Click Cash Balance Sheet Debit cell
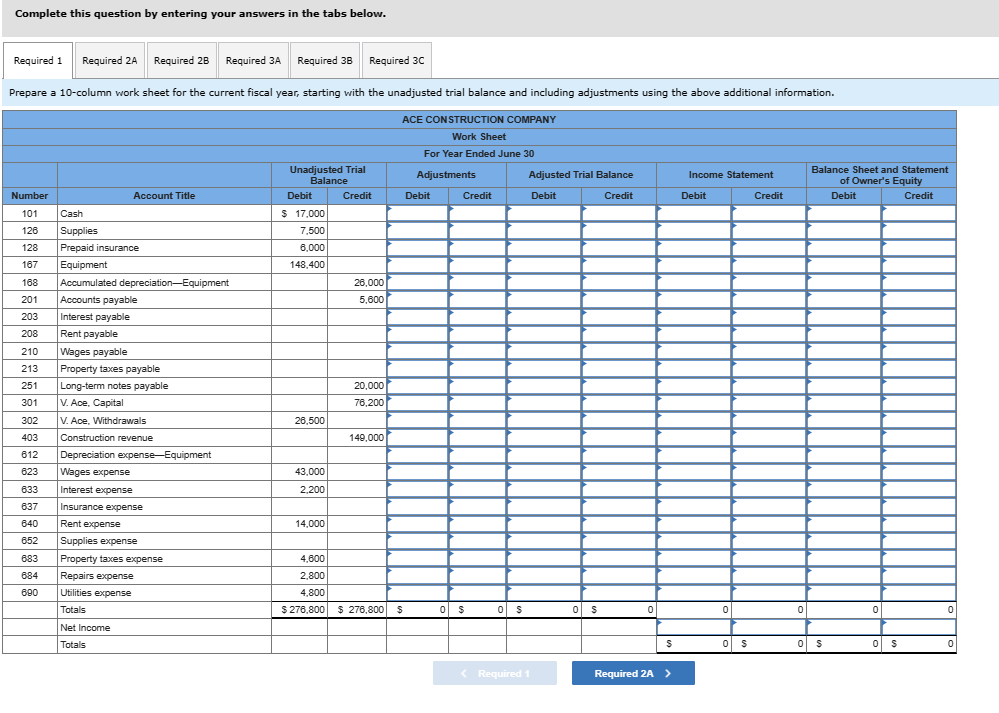 (844, 213)
